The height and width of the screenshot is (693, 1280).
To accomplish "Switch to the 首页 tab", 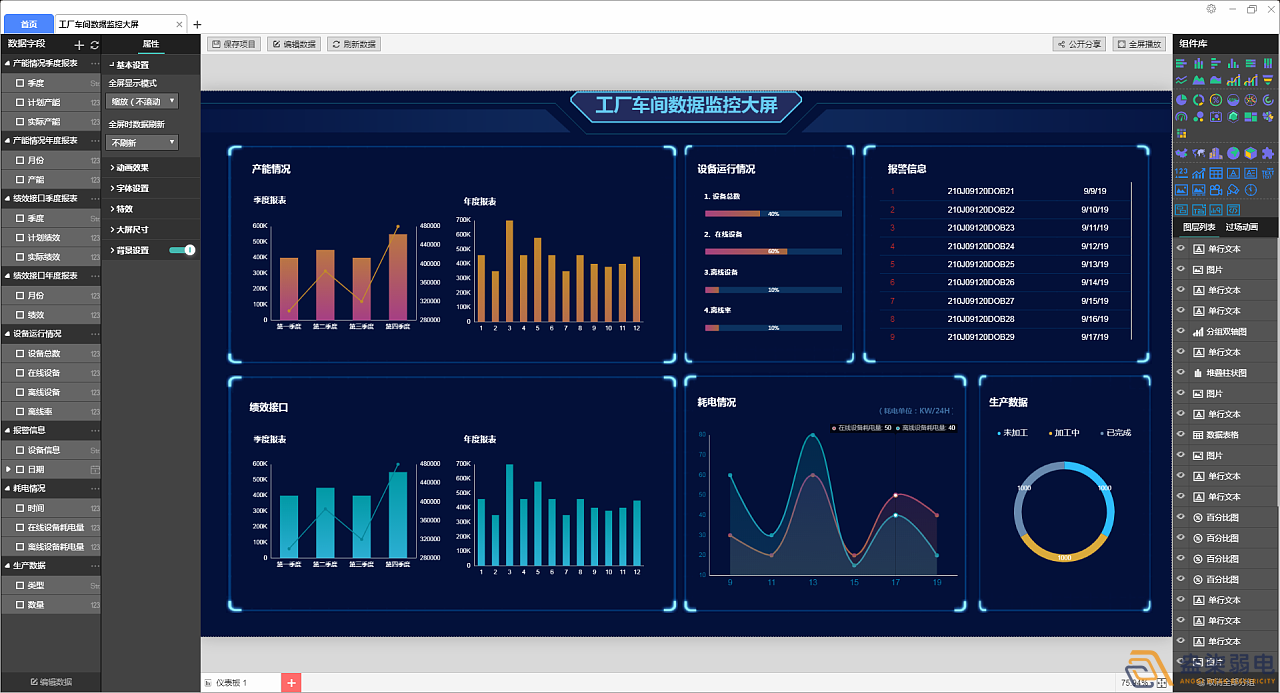I will 28,24.
